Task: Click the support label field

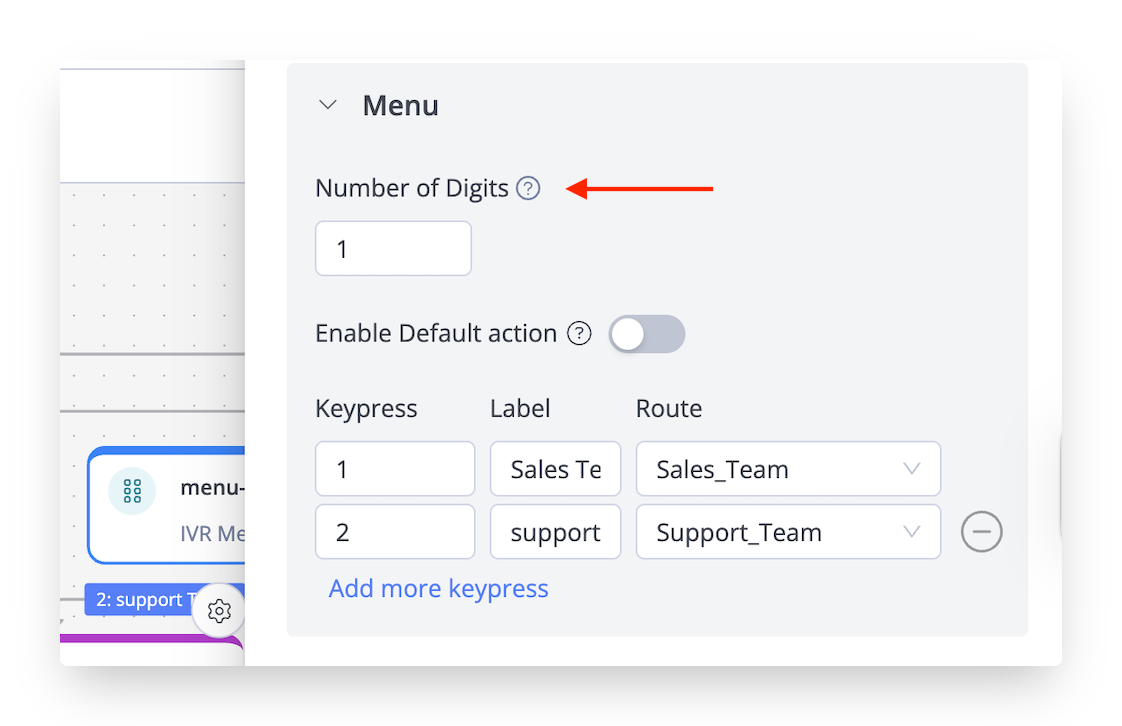Action: (x=555, y=532)
